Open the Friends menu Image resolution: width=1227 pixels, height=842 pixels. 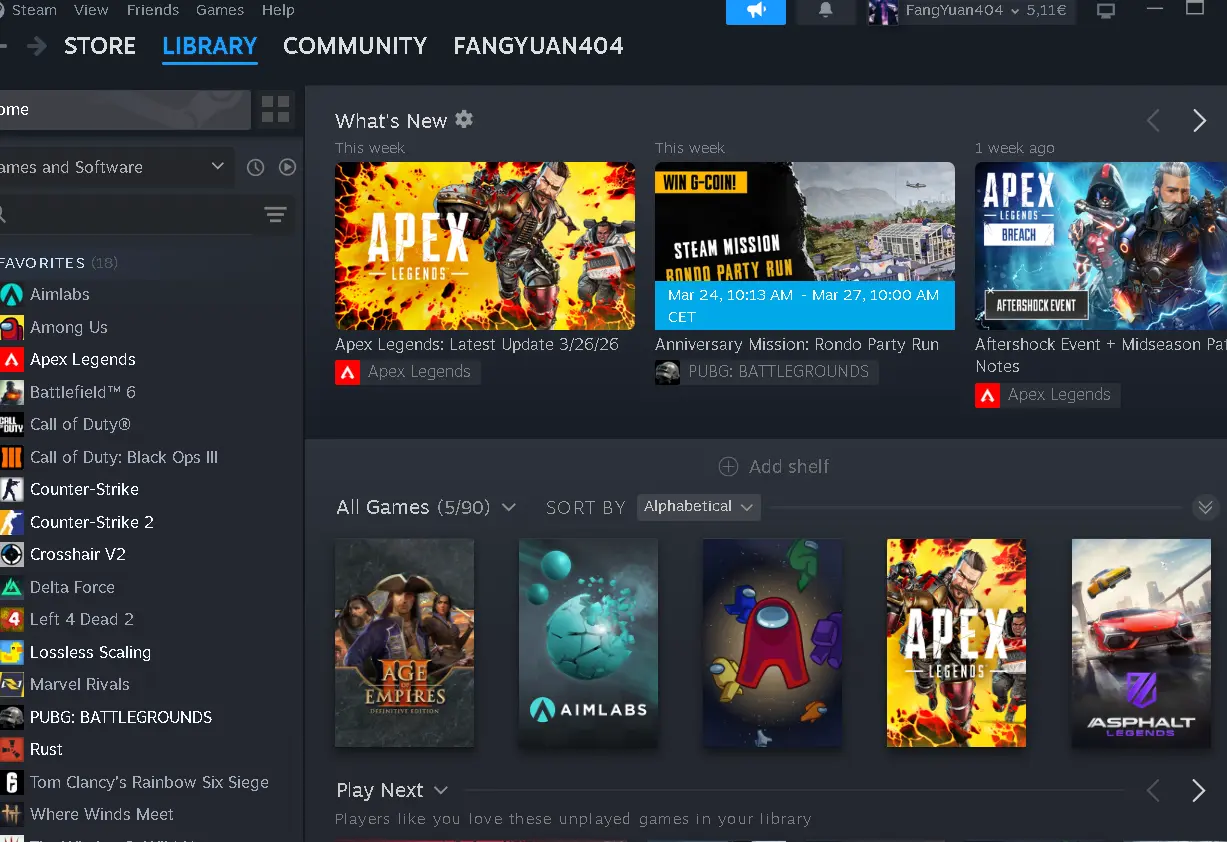coord(153,10)
